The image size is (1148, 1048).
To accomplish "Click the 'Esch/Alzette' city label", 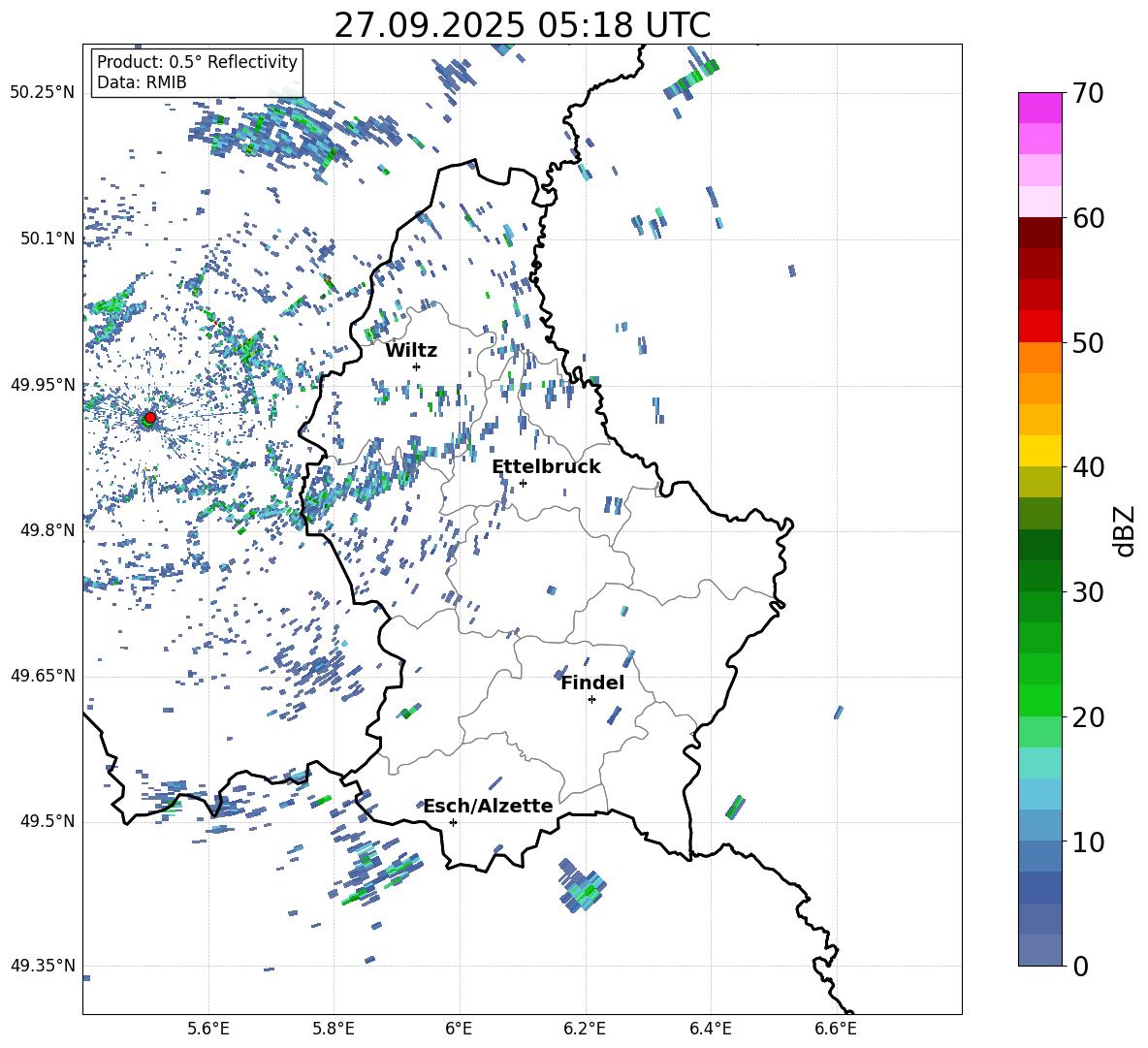I will click(489, 806).
